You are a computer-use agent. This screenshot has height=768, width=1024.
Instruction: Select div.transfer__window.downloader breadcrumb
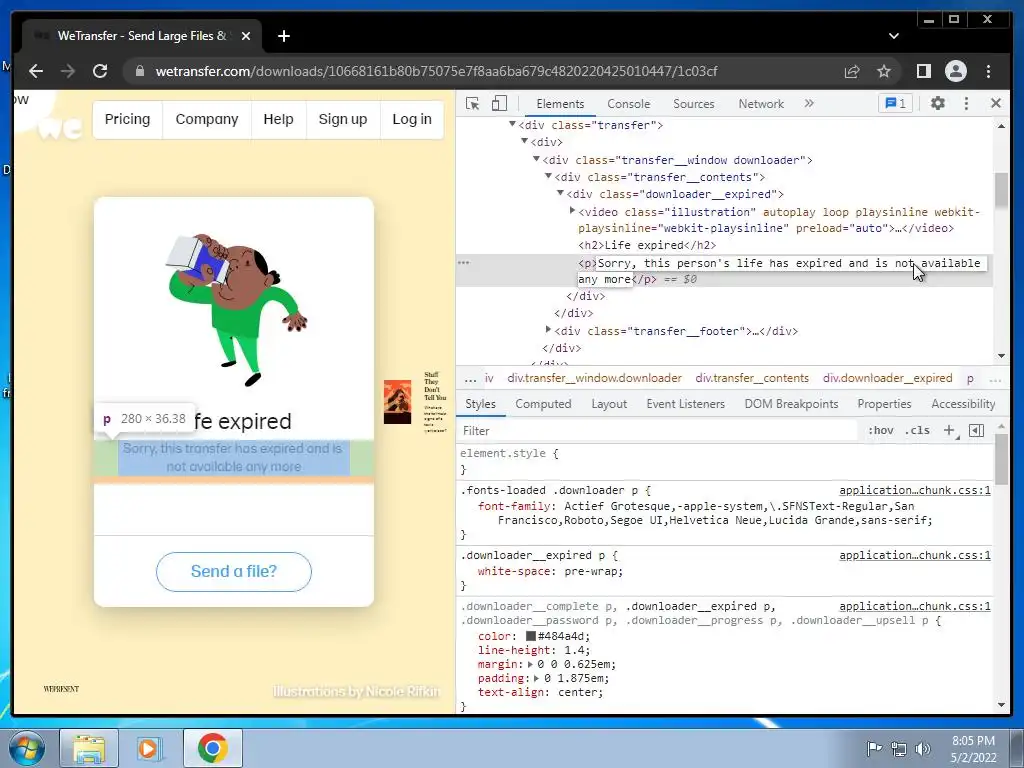[x=594, y=378]
